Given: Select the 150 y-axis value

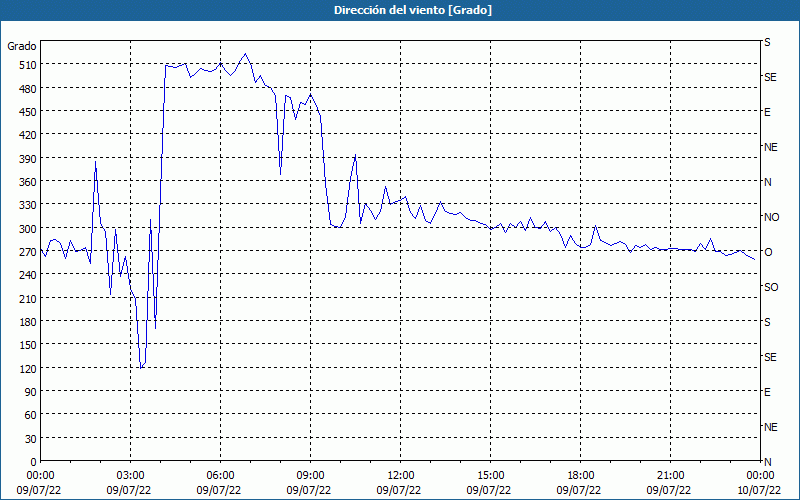Looking at the screenshot, I should click(x=28, y=345).
